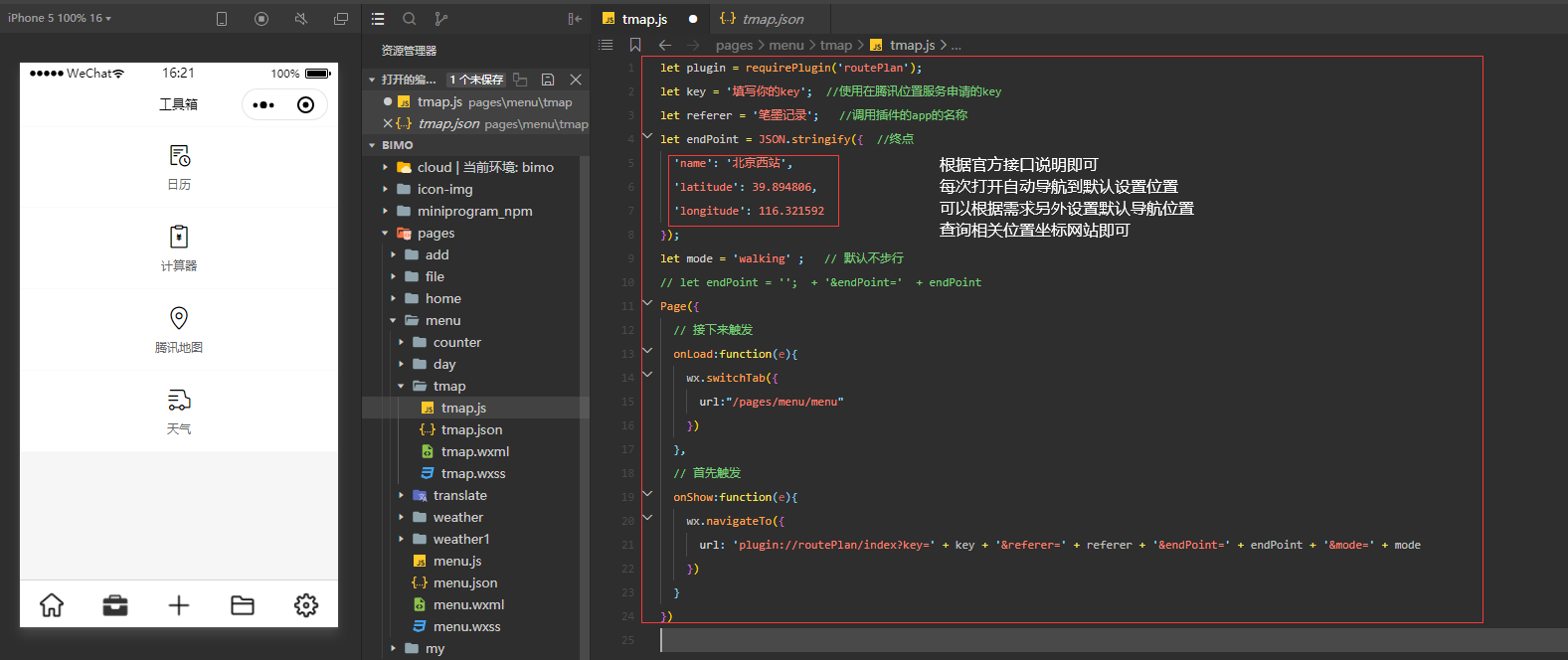Select the day folder in tree
1568x660 pixels.
click(475, 364)
